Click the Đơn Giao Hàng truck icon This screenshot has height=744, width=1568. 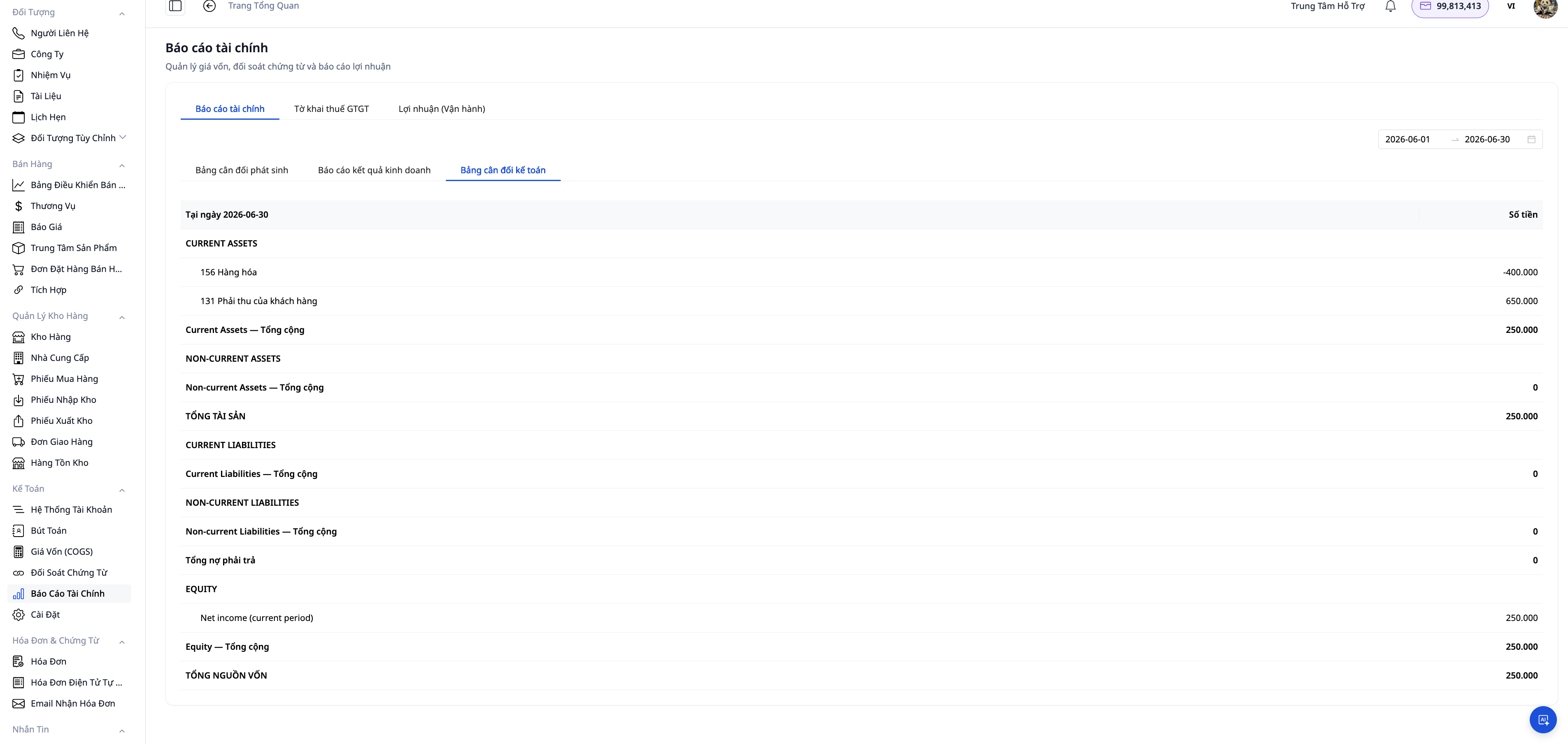pos(19,442)
